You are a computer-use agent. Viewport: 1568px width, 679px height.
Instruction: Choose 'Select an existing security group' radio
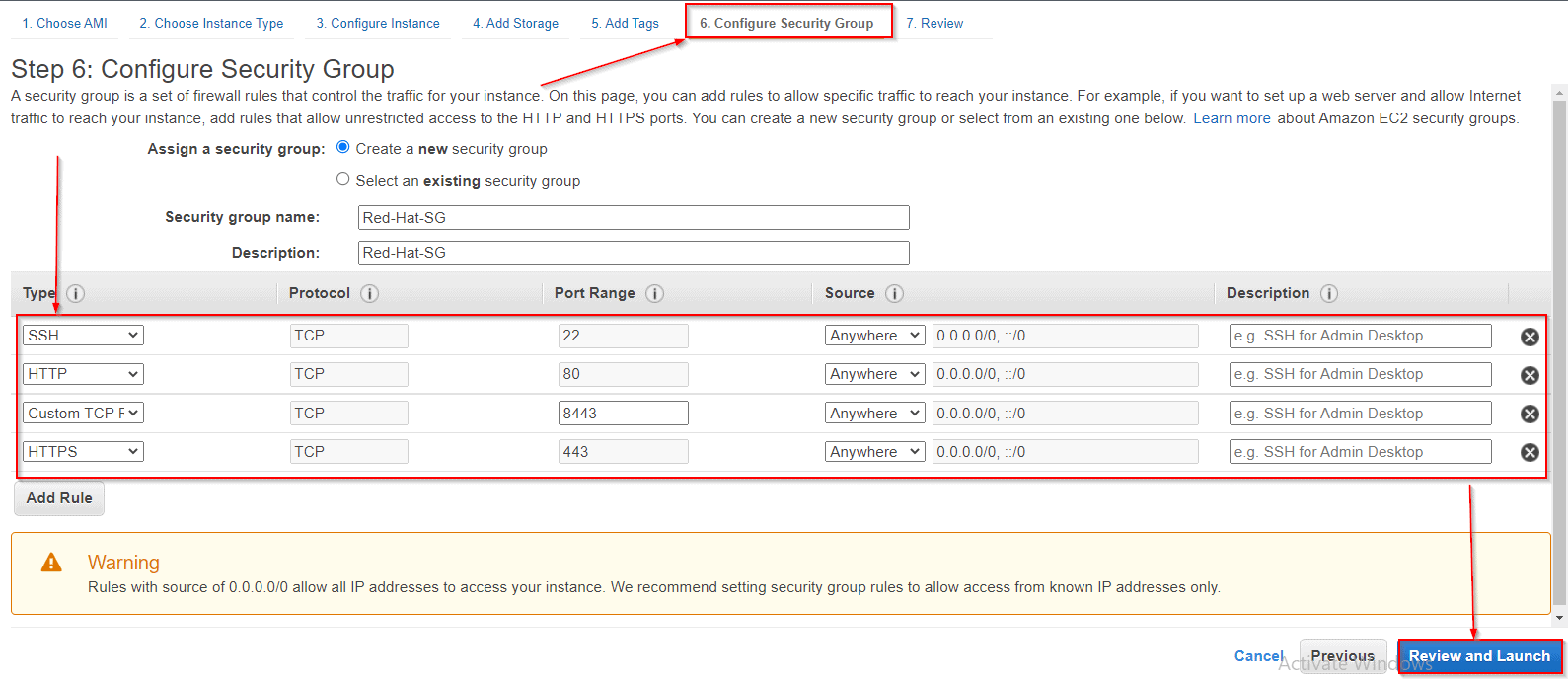(x=343, y=179)
